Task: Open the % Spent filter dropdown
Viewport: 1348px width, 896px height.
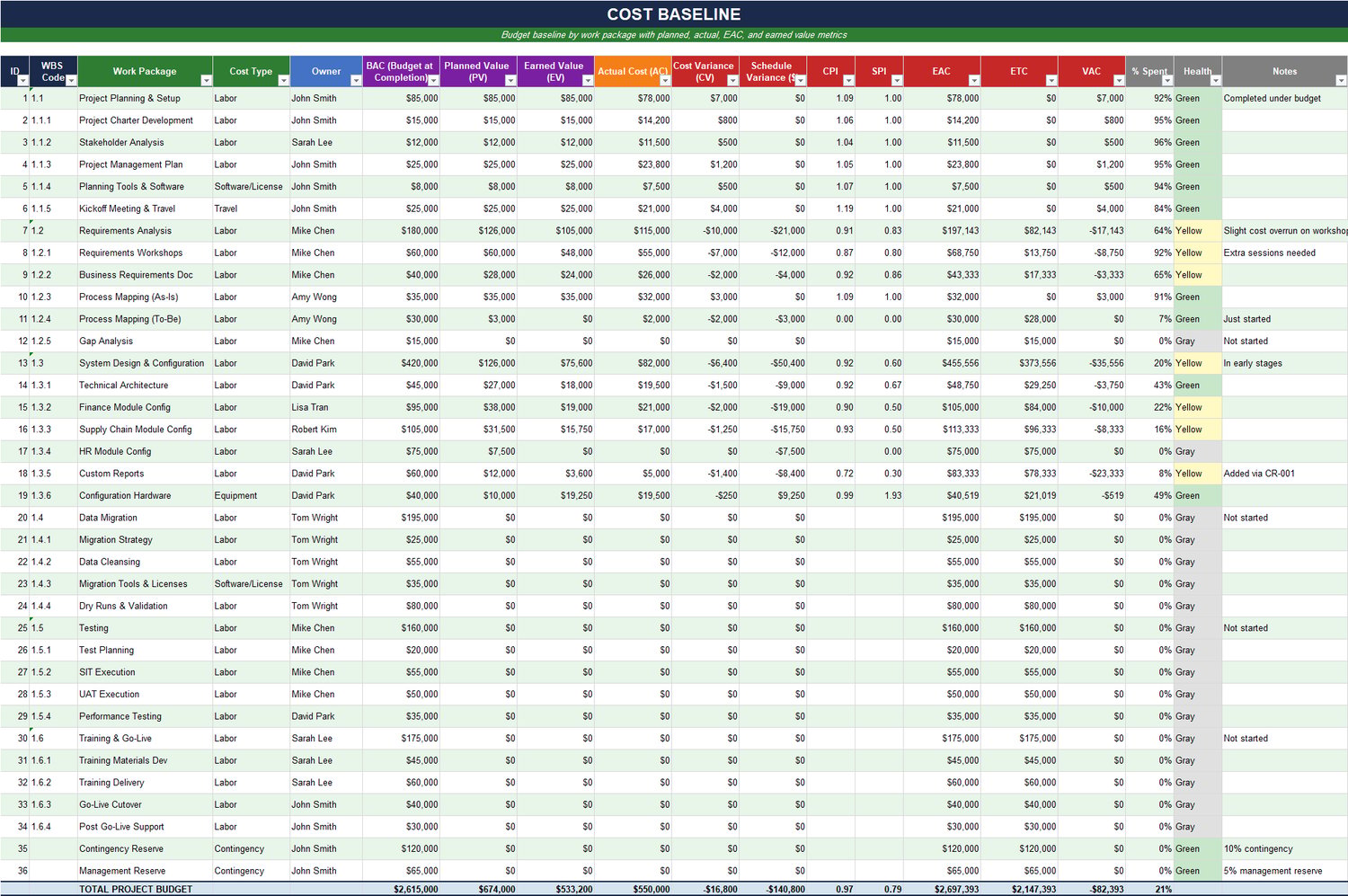Action: click(x=1167, y=81)
